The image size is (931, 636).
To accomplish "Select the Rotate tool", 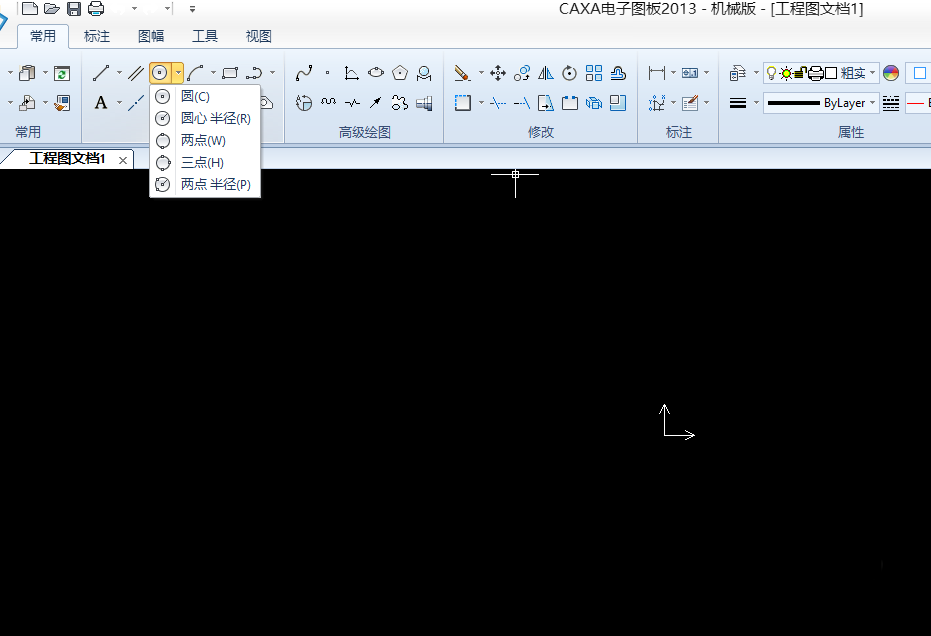I will [569, 73].
